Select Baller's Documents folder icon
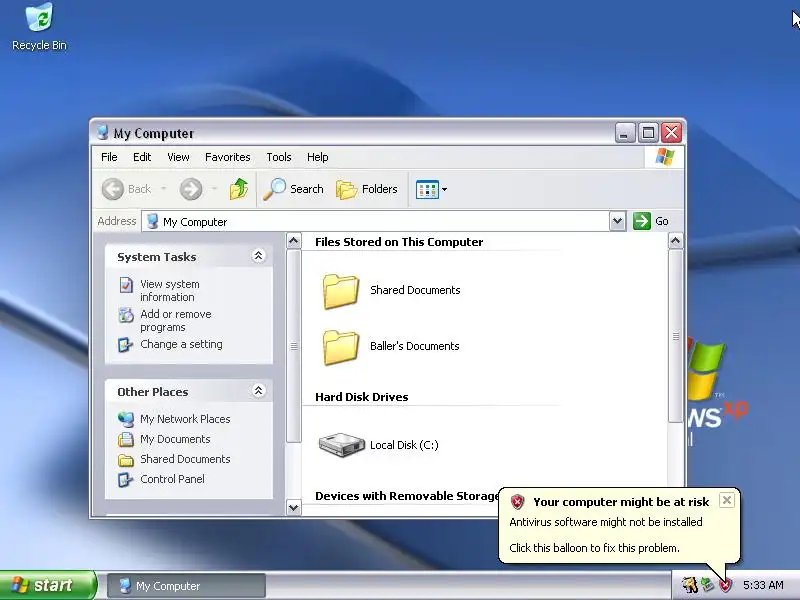Image resolution: width=800 pixels, height=600 pixels. coord(341,347)
